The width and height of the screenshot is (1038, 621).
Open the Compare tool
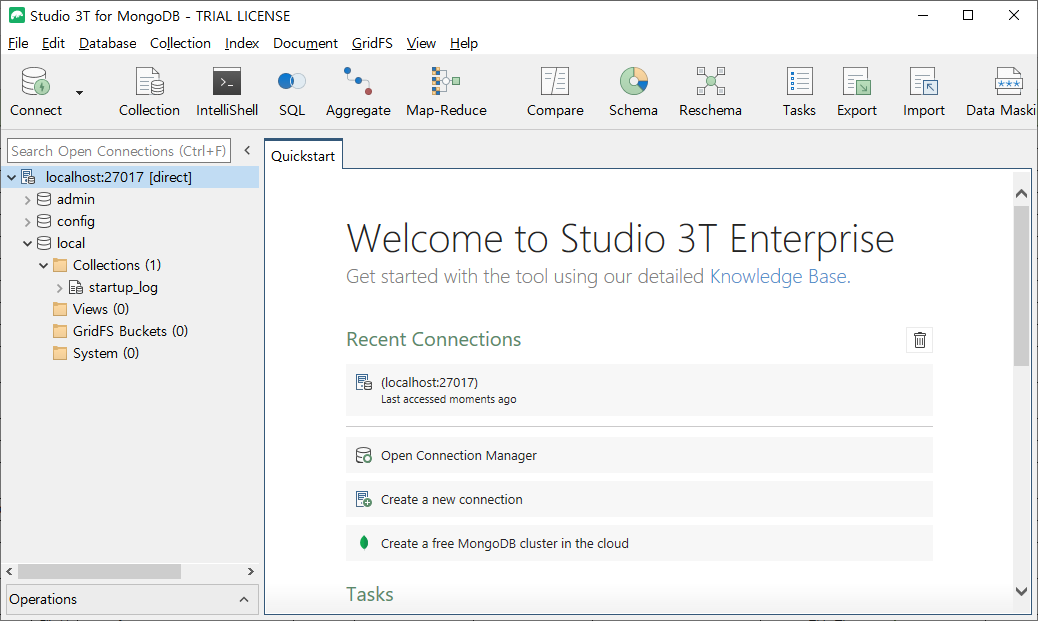555,91
